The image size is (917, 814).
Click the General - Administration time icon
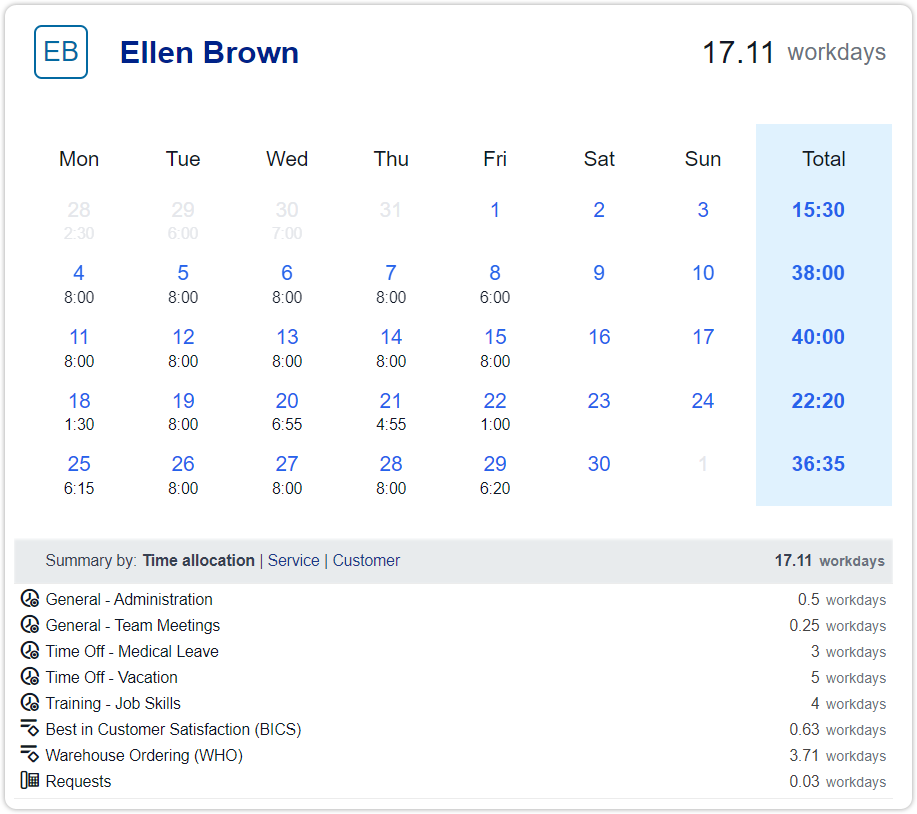click(x=30, y=599)
